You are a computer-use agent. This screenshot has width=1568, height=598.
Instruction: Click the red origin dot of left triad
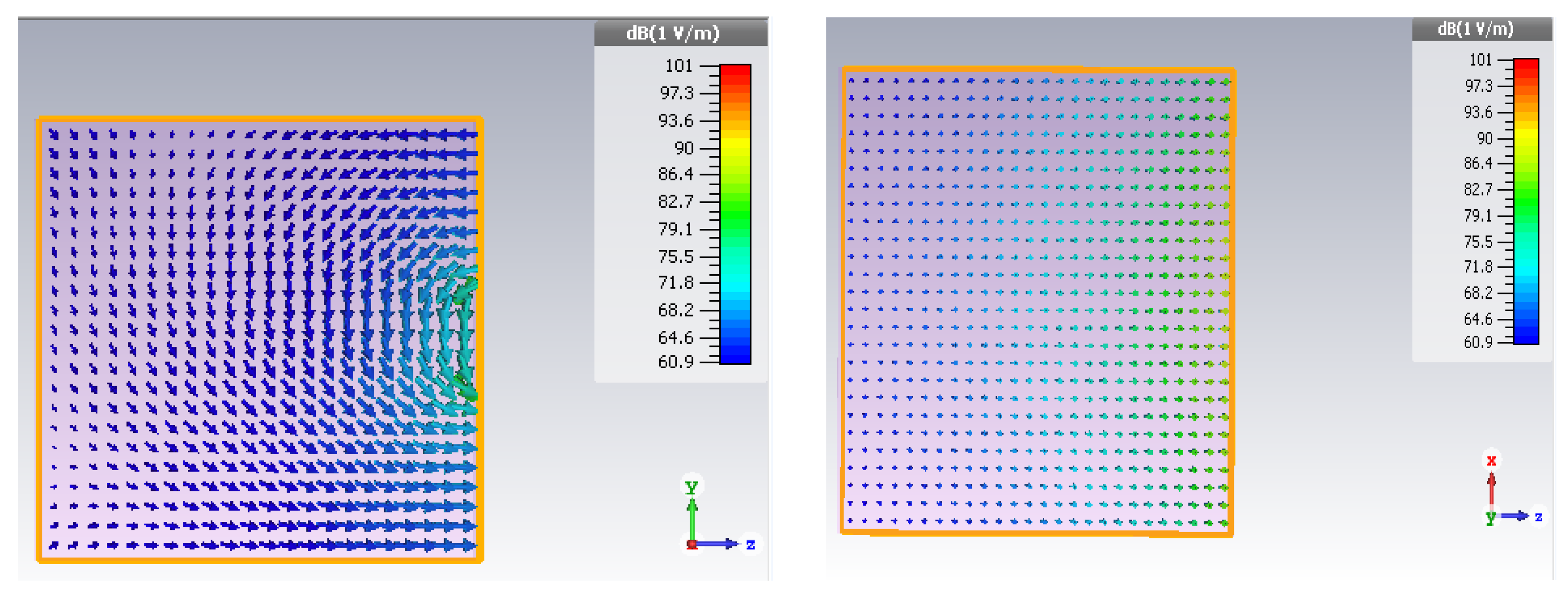click(692, 545)
